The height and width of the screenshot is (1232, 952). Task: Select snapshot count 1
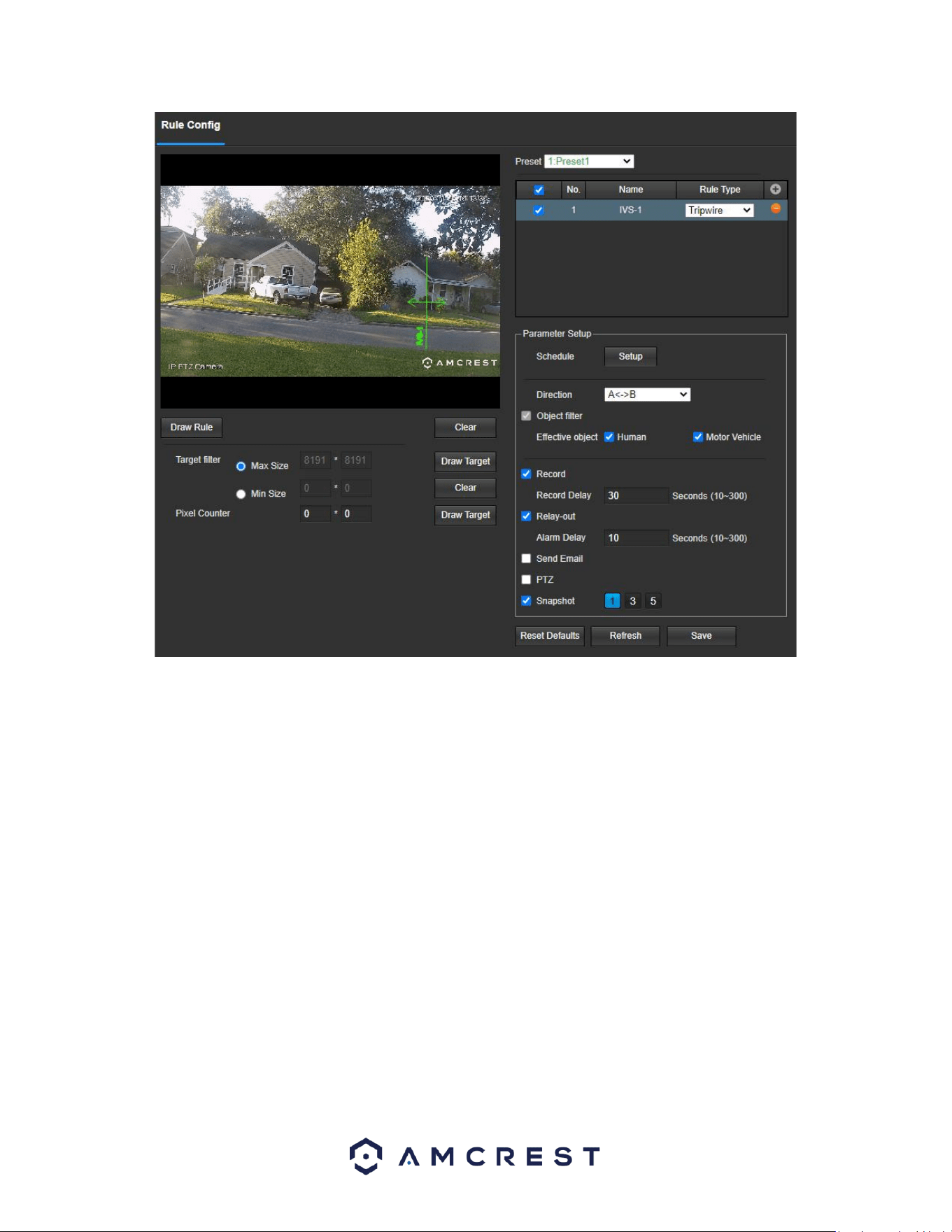612,601
